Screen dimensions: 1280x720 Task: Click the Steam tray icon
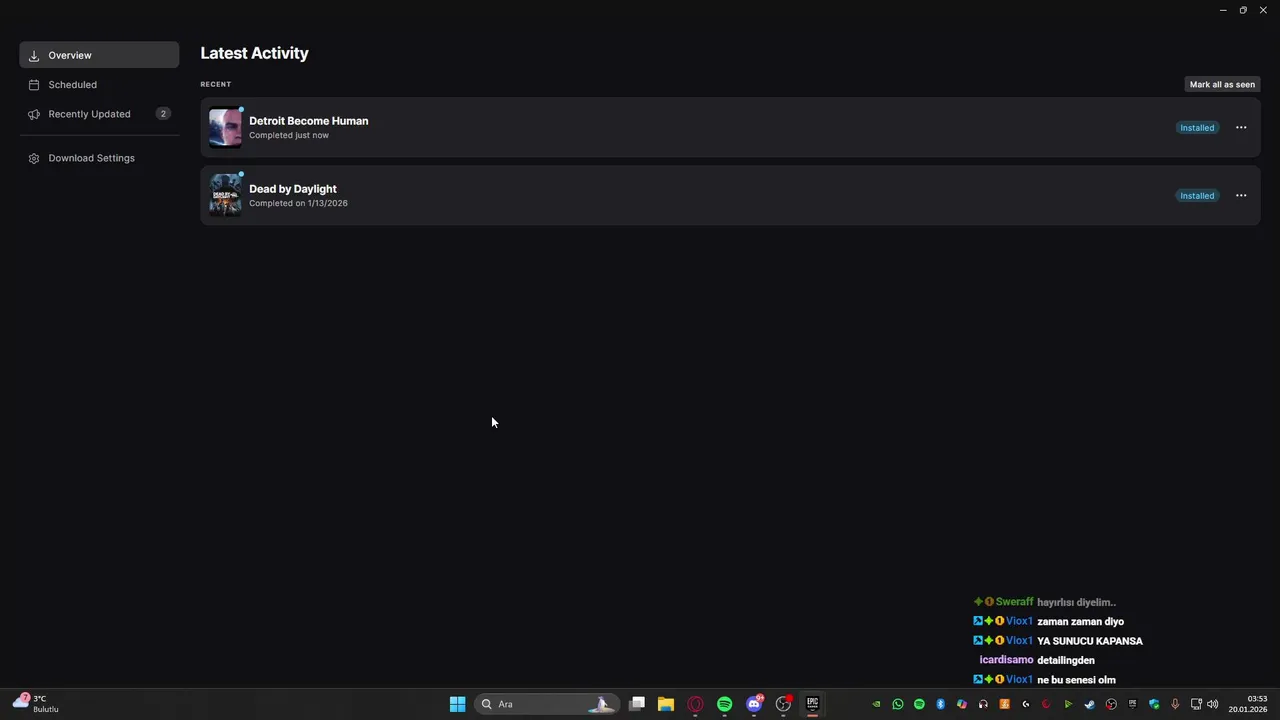pos(1090,704)
